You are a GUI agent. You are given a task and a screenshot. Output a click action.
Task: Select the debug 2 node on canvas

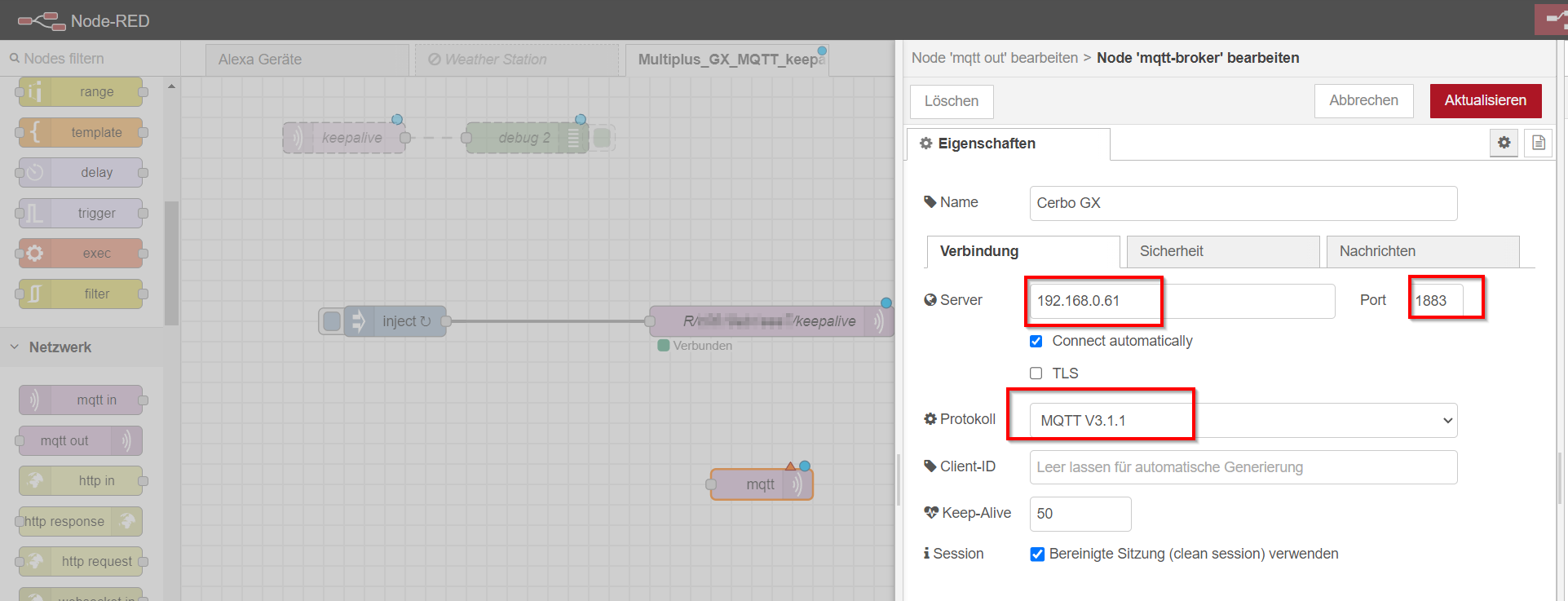(x=527, y=138)
